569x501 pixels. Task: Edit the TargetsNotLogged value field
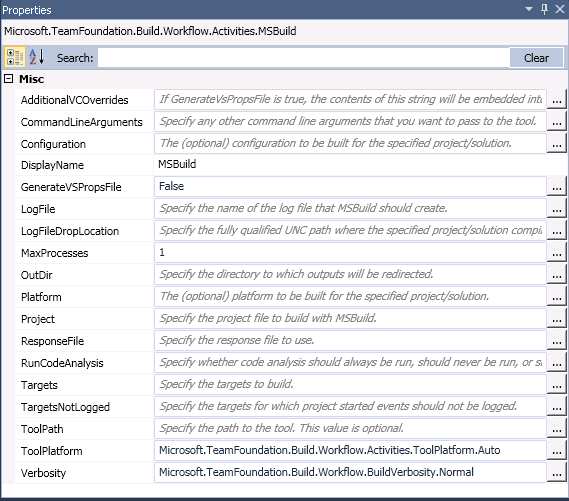click(x=350, y=407)
